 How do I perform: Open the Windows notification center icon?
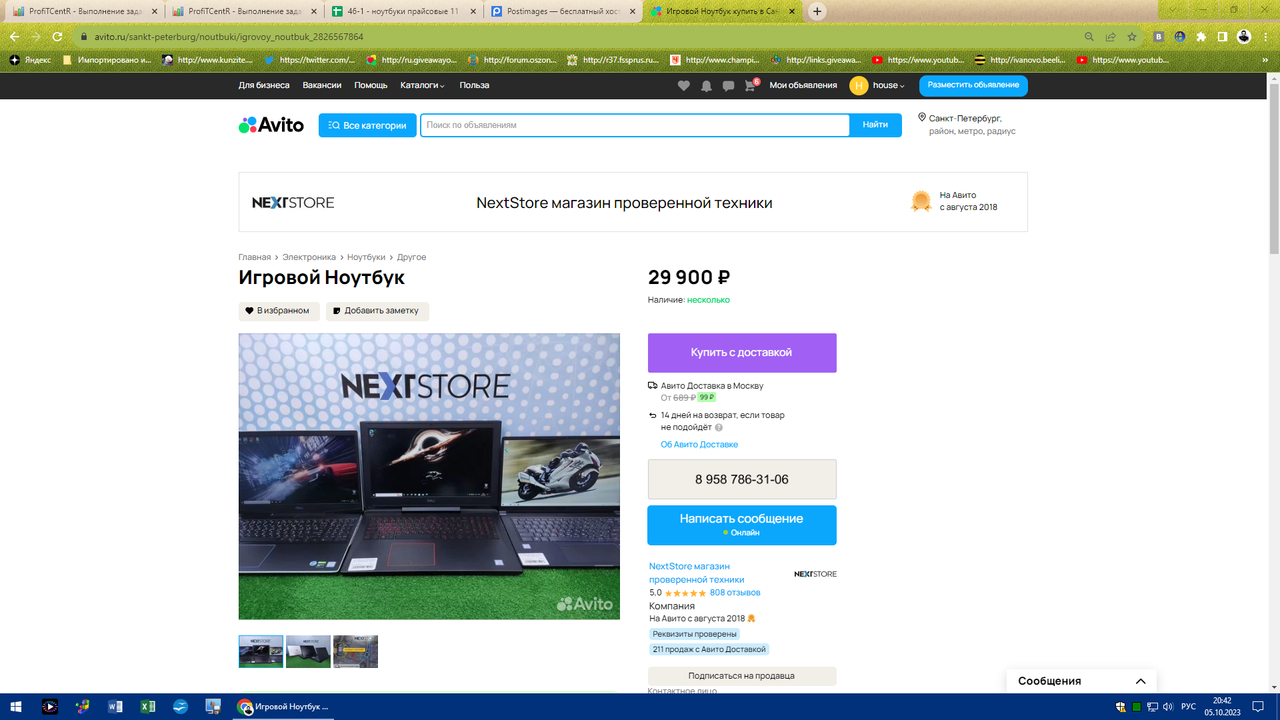click(x=1256, y=707)
